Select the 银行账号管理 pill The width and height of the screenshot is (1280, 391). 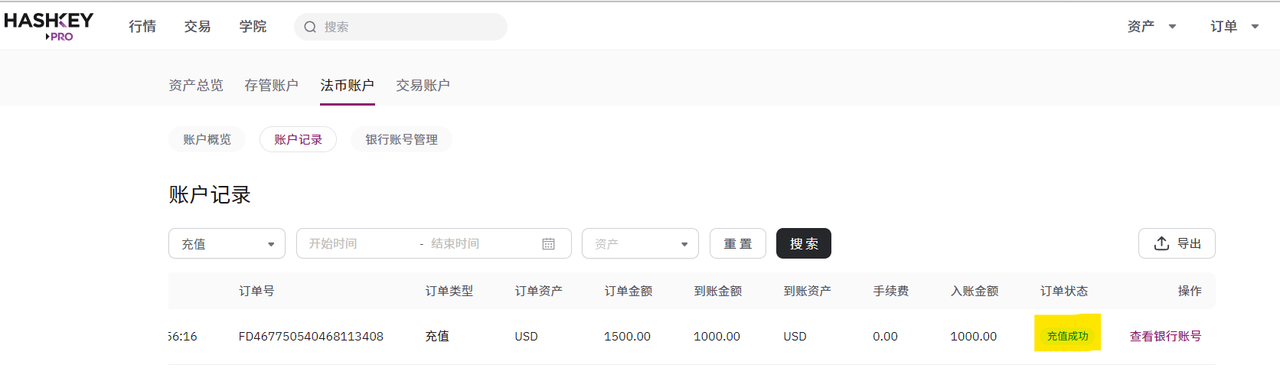click(x=401, y=140)
